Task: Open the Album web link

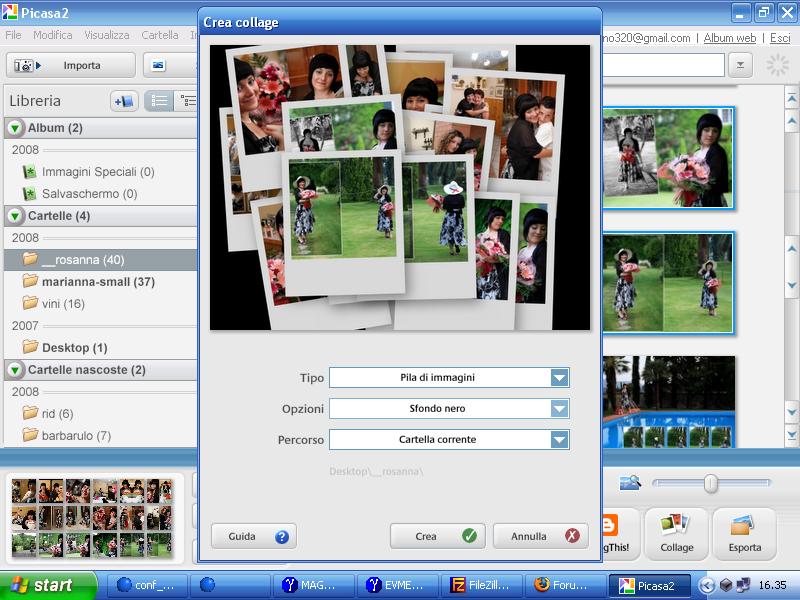Action: click(730, 38)
